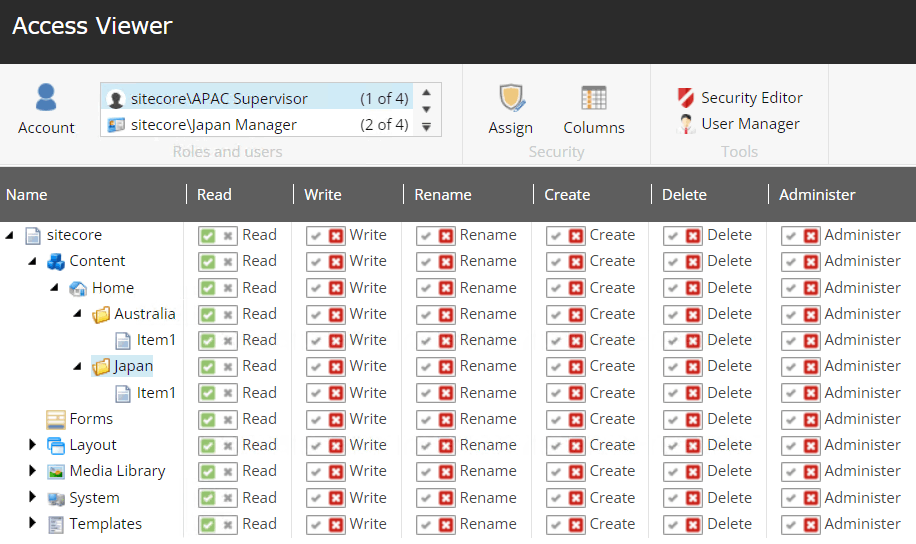
Task: Click the Name column header
Action: coord(27,195)
